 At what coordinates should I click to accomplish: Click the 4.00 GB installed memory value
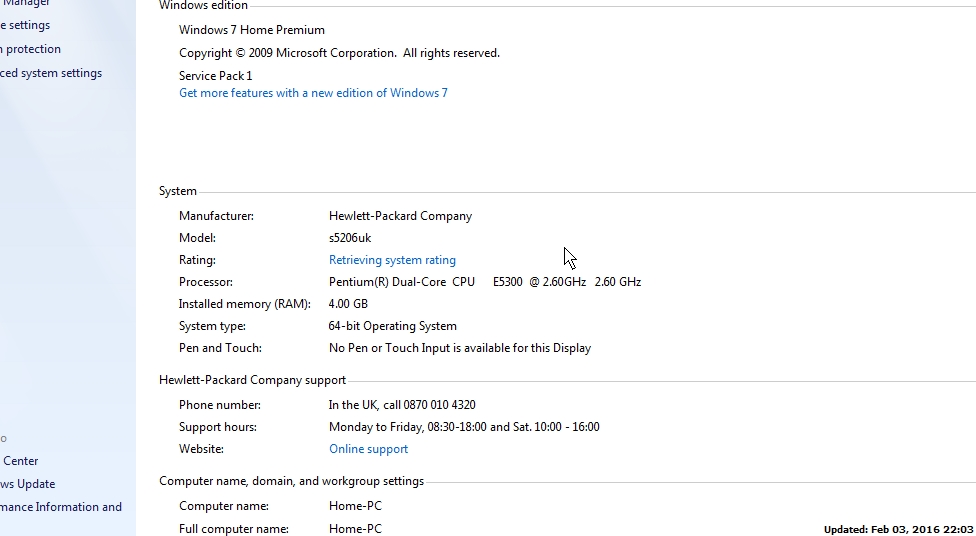coord(348,304)
